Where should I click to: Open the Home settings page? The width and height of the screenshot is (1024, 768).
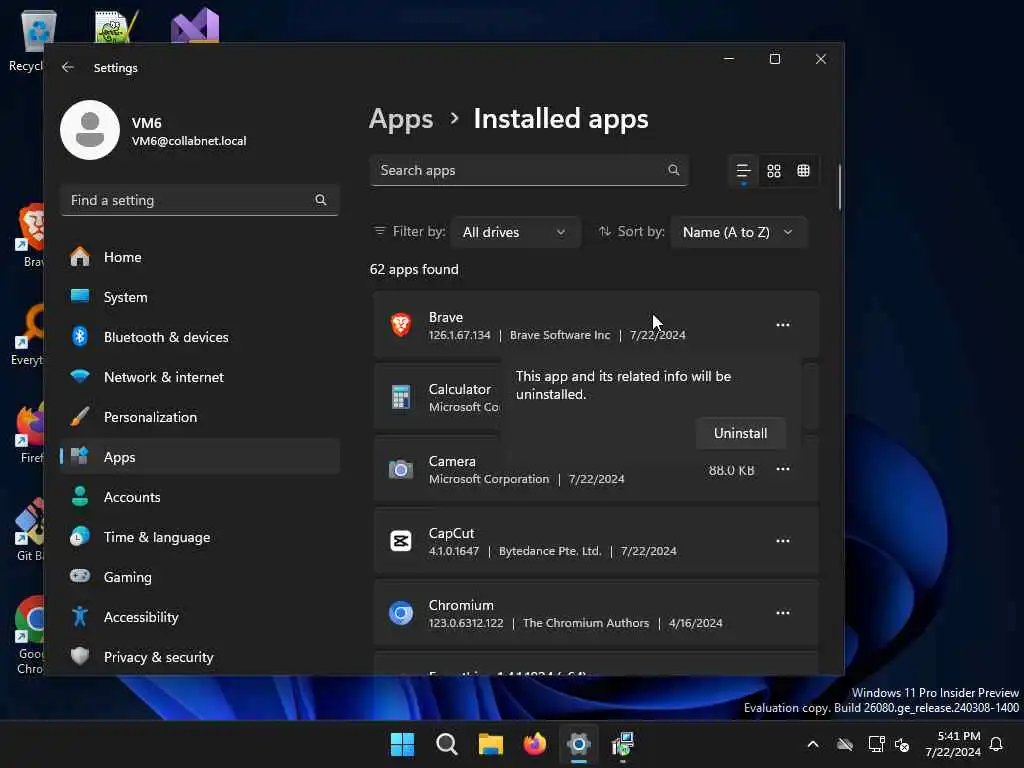pos(200,257)
